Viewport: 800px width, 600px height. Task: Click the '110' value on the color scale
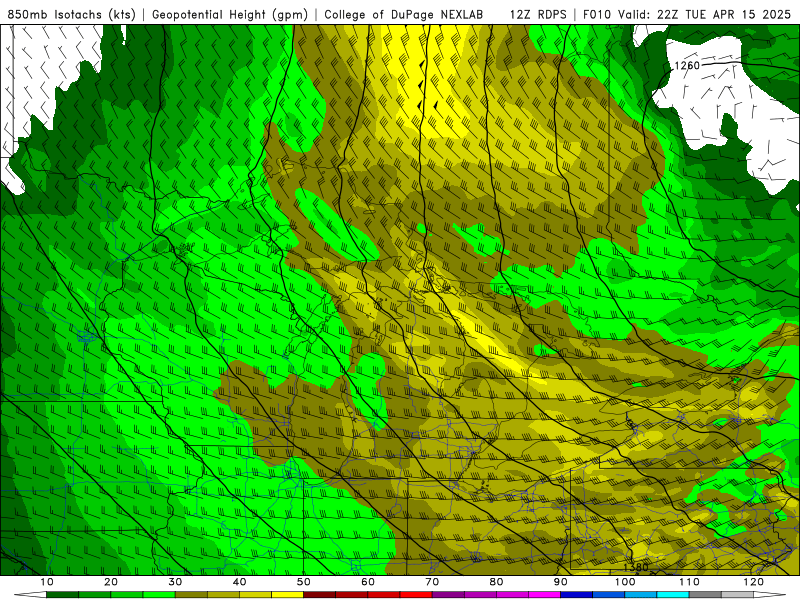click(x=689, y=582)
